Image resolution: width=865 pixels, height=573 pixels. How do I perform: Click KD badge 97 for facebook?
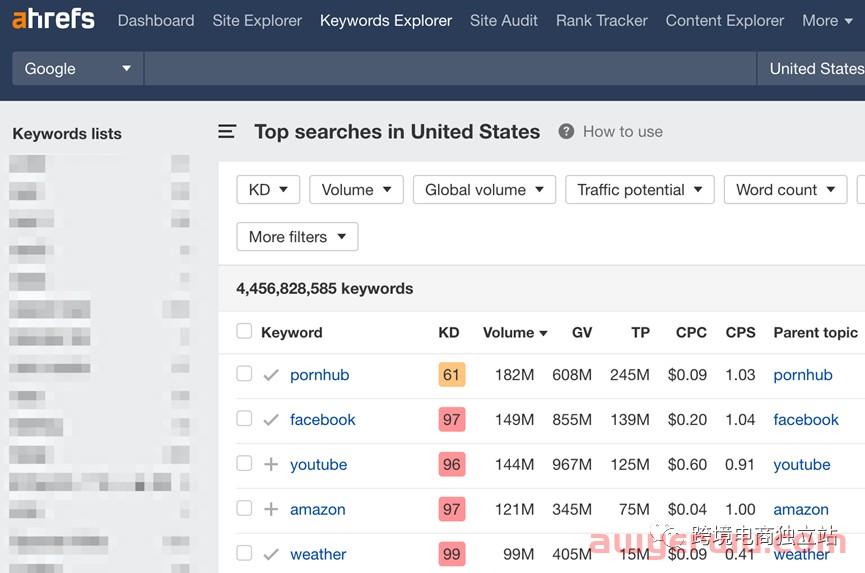tap(452, 420)
